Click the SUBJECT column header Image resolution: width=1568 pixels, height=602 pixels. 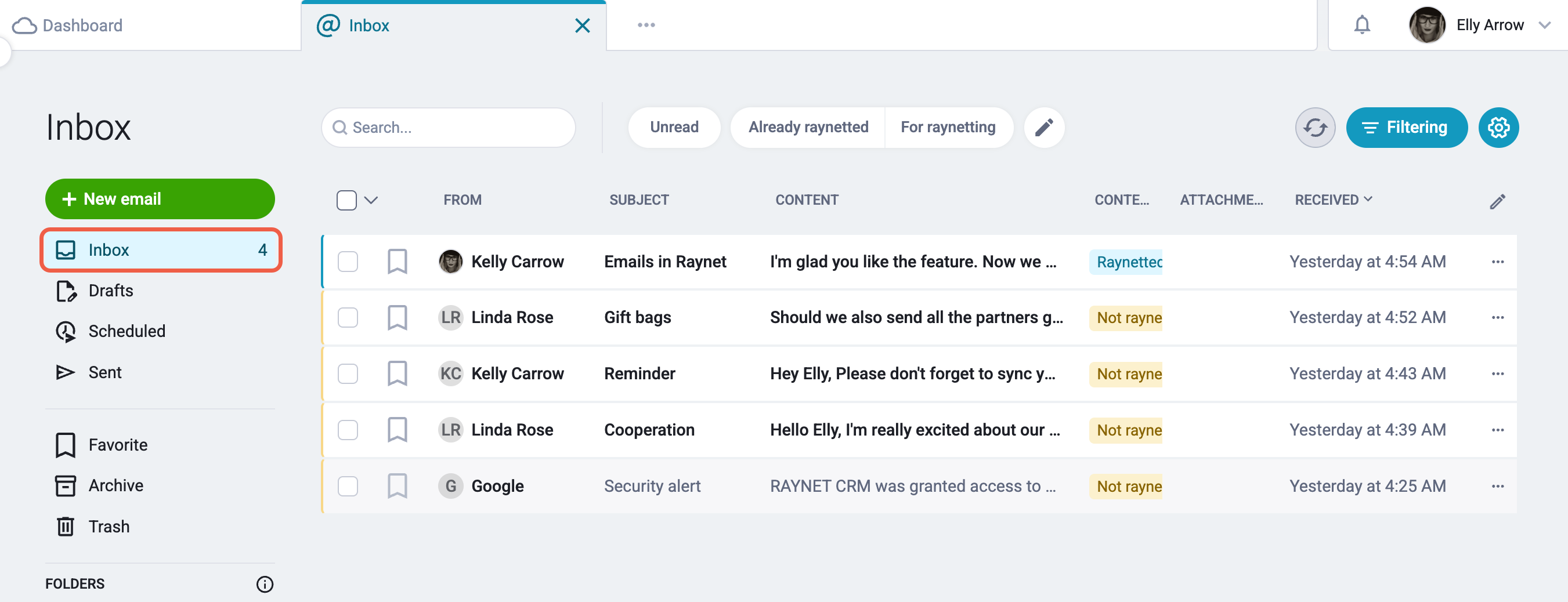639,200
